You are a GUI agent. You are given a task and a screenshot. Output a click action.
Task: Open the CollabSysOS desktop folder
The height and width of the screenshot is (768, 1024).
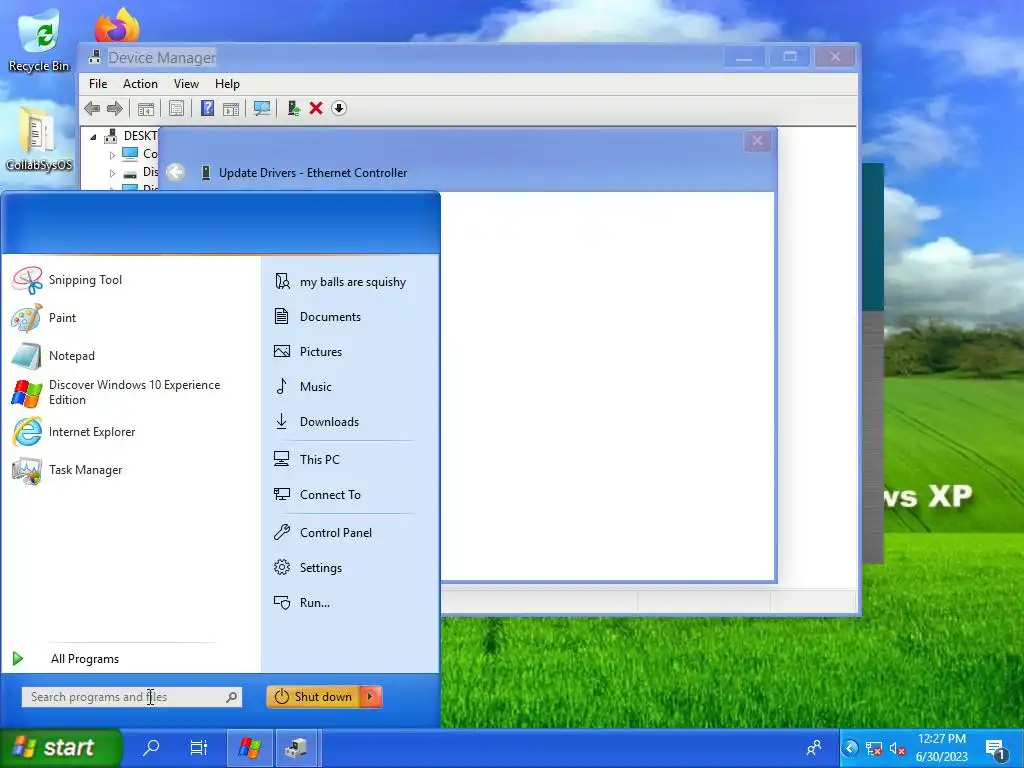coord(38,138)
